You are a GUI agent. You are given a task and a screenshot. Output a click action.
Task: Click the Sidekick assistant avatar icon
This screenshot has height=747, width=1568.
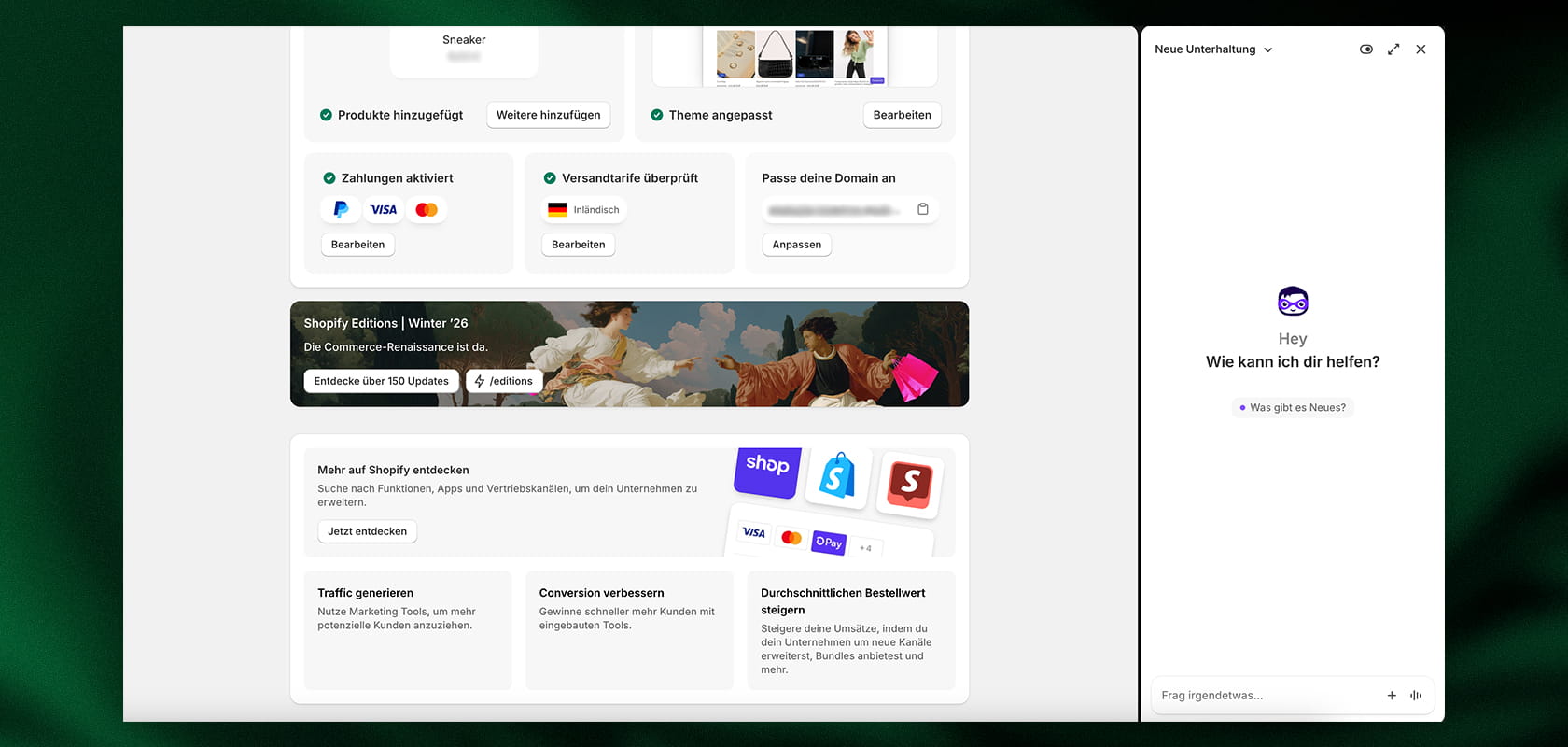(x=1293, y=302)
